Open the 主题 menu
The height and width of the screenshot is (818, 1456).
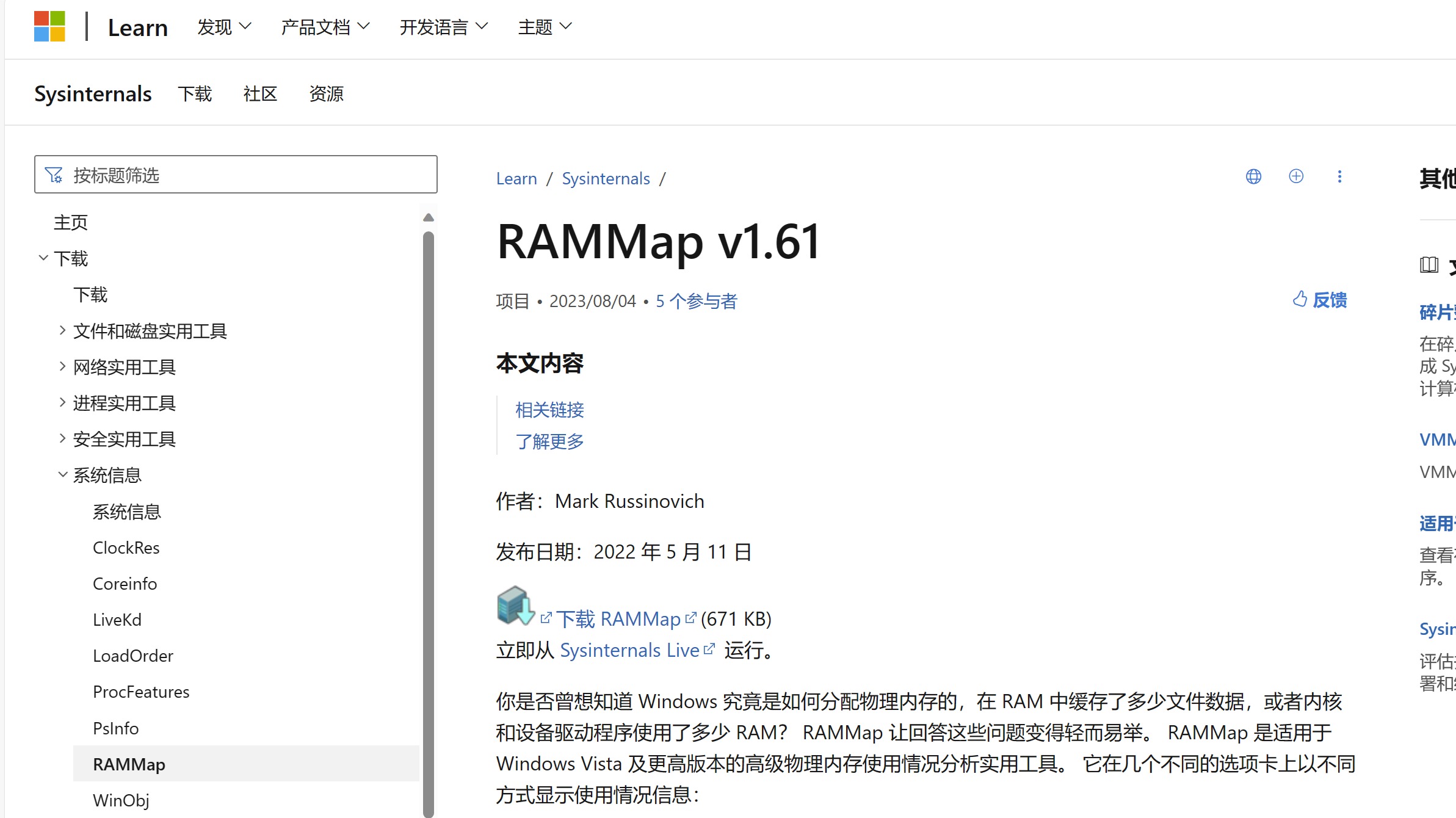543,27
